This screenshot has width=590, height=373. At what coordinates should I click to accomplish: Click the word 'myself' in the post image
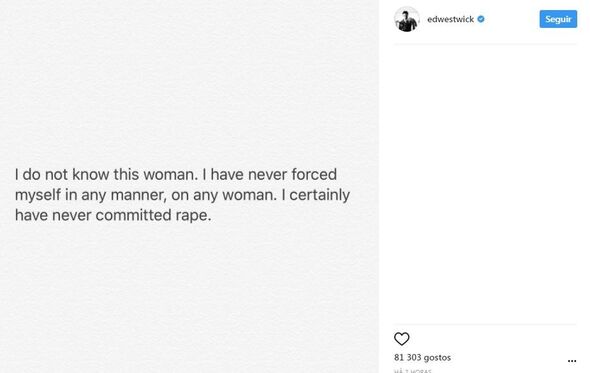pyautogui.click(x=38, y=195)
